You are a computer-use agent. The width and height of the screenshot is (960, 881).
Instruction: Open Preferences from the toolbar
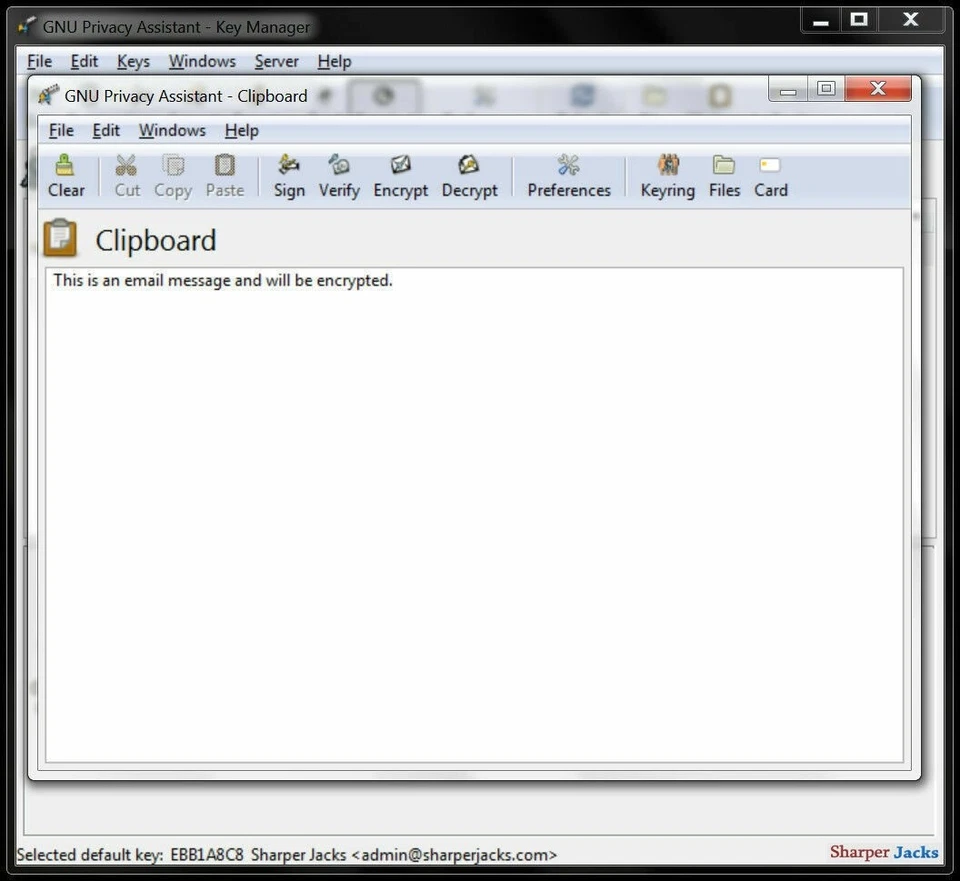click(568, 175)
